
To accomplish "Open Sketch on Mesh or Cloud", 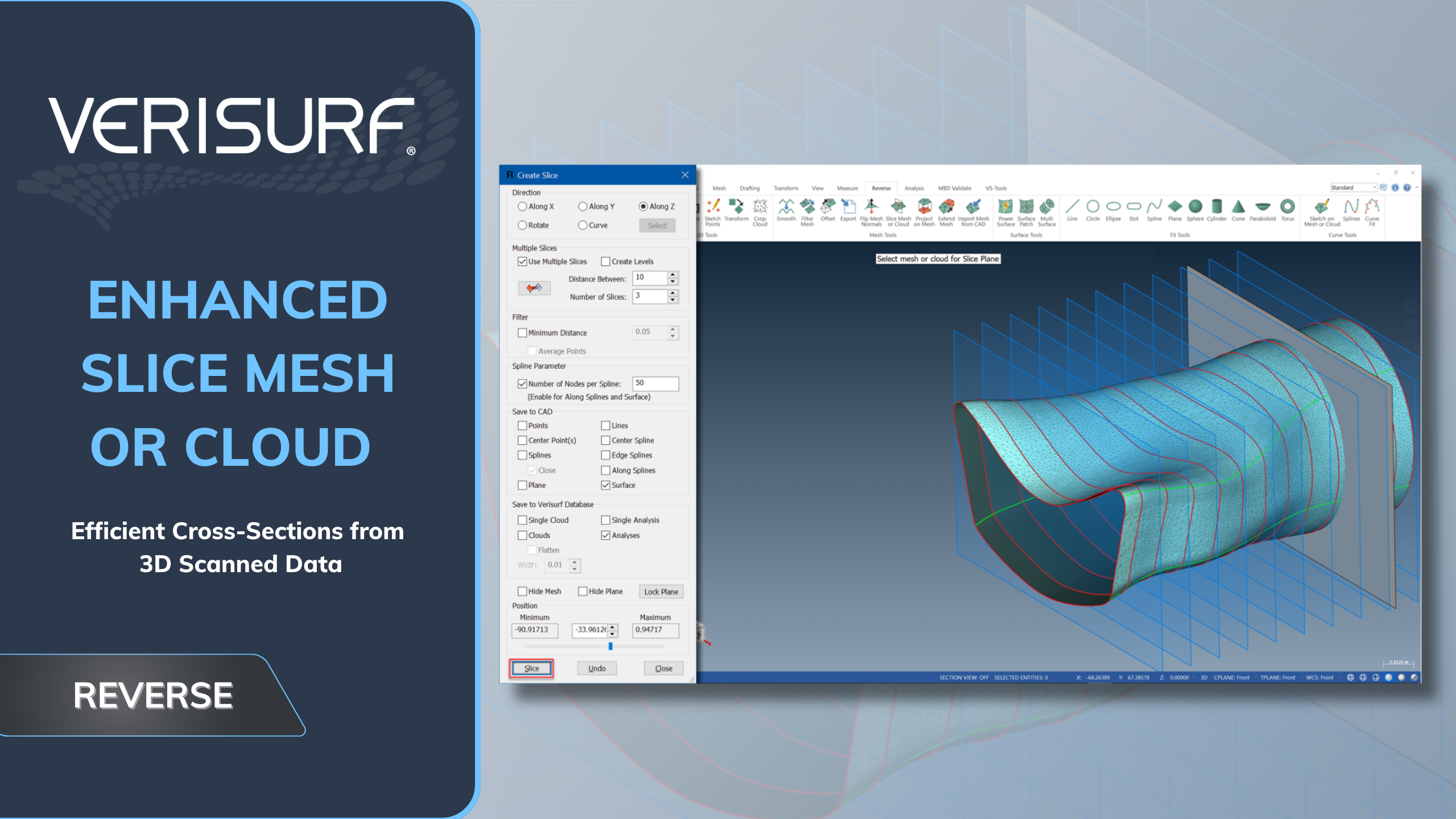I will tap(1322, 212).
